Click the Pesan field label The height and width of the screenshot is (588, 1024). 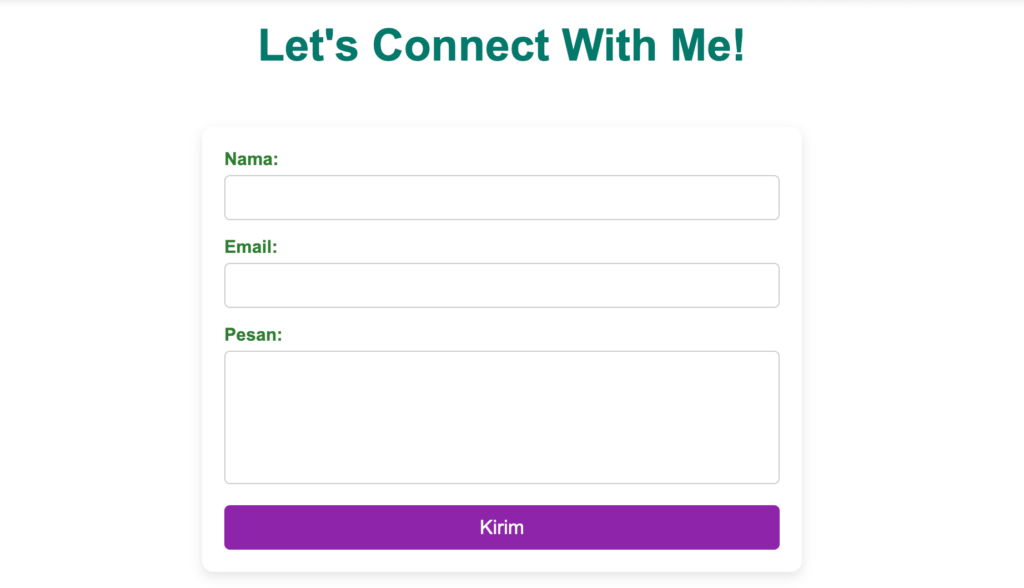[x=251, y=334]
